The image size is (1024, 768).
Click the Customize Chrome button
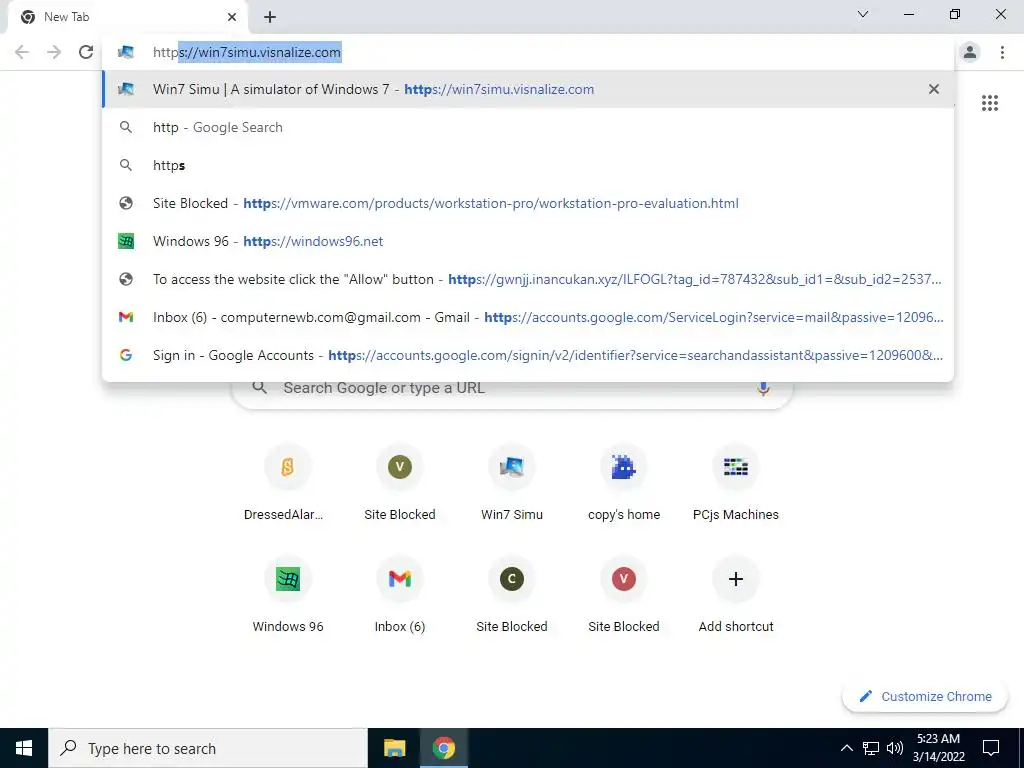(925, 696)
